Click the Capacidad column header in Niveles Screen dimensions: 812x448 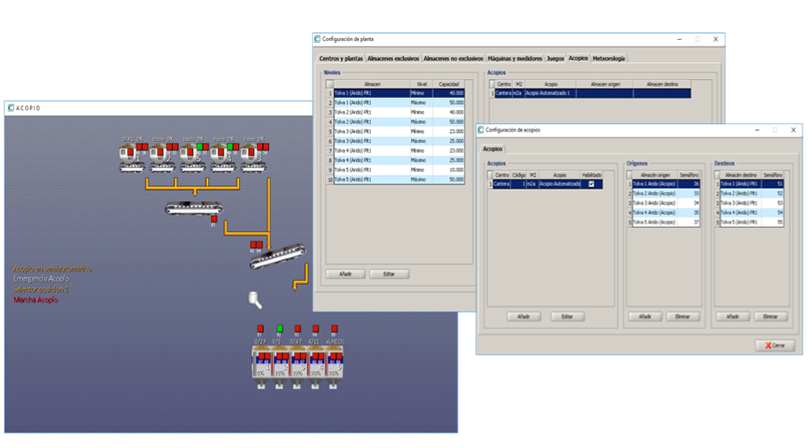coord(449,85)
